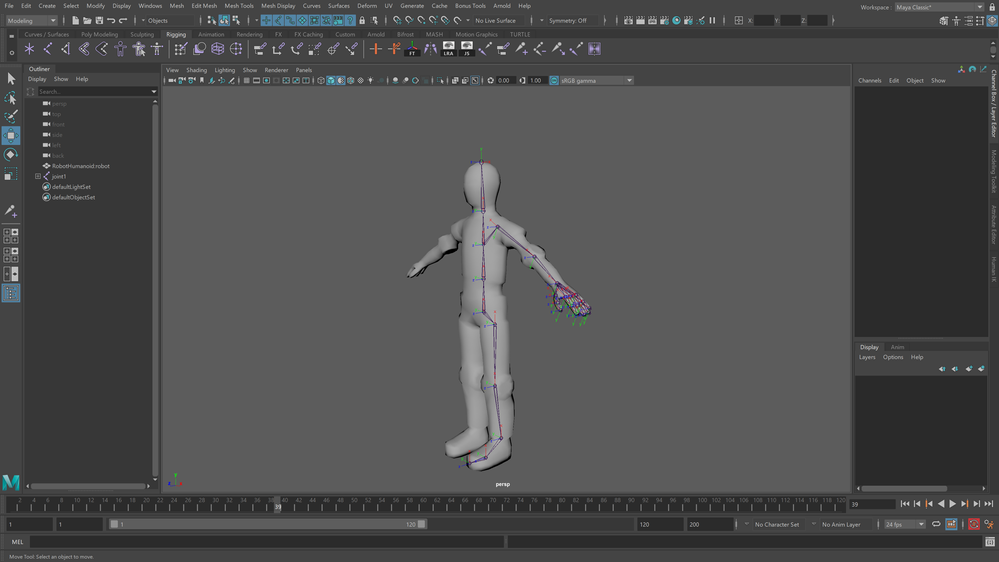
Task: Open the Modeling menu set dropdown
Action: [x=32, y=20]
